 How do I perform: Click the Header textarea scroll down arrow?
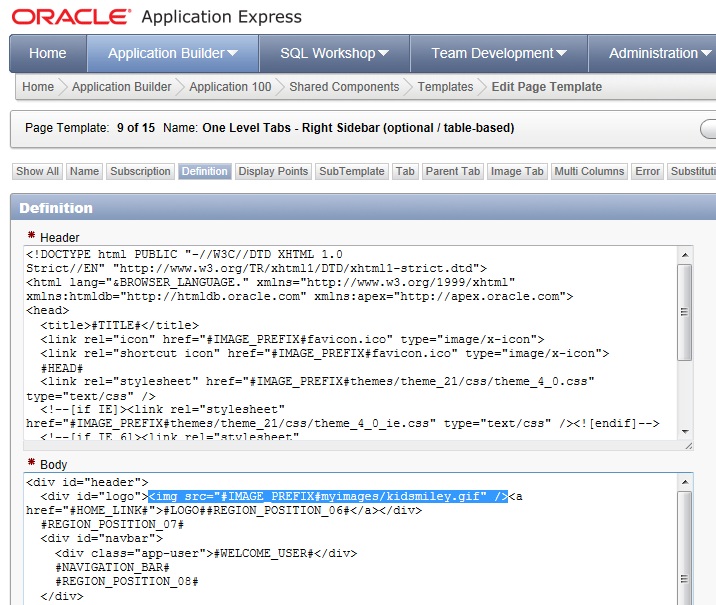(x=685, y=431)
